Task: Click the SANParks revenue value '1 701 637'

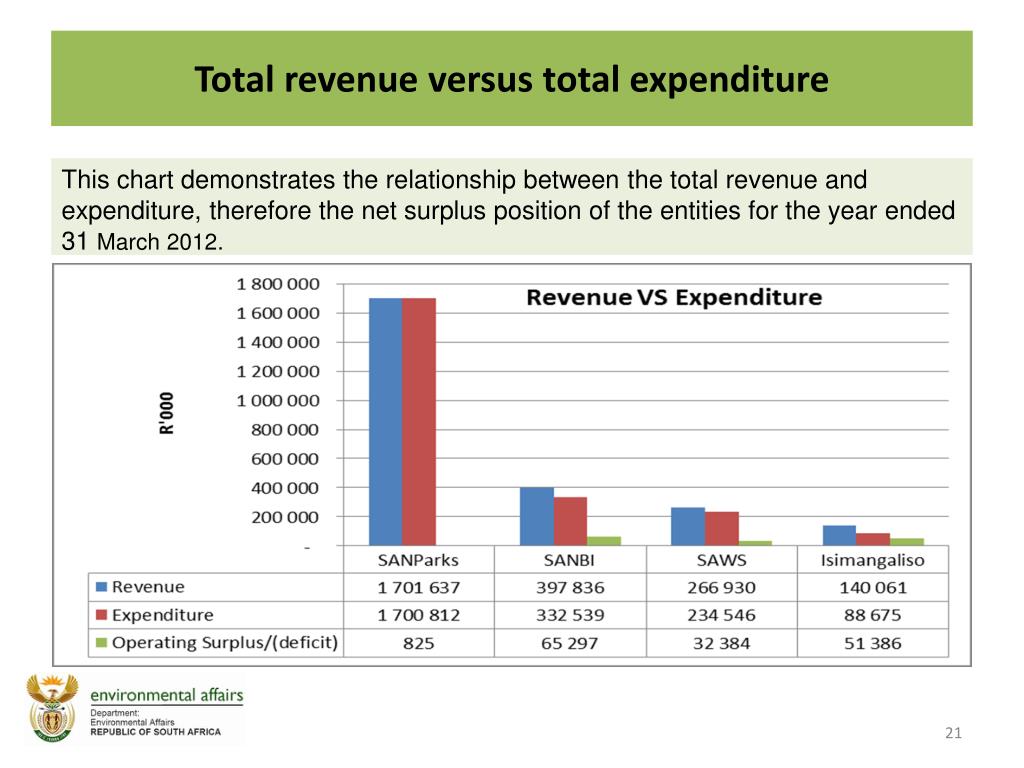Action: [419, 588]
